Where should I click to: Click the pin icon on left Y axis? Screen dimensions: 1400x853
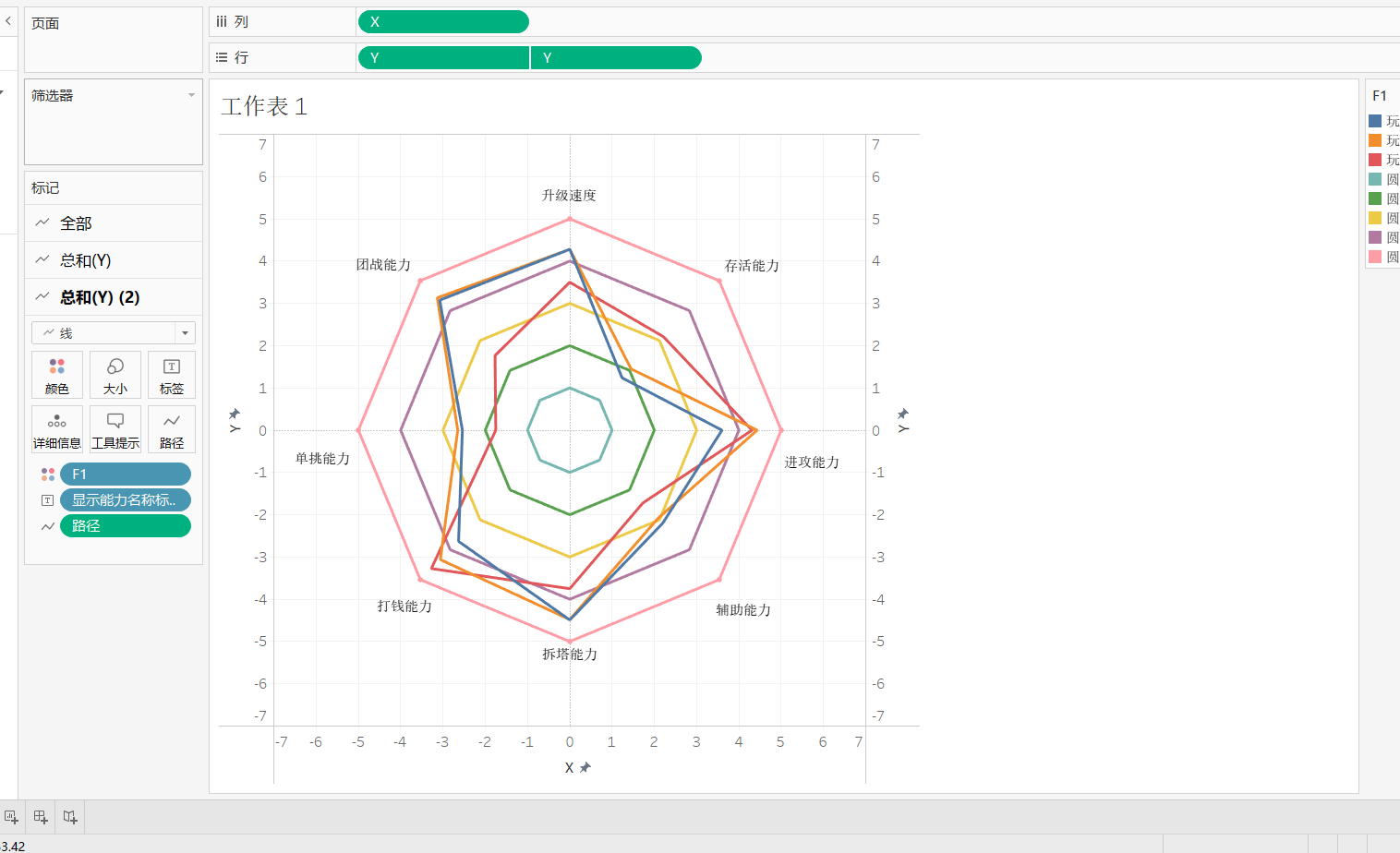[x=235, y=414]
